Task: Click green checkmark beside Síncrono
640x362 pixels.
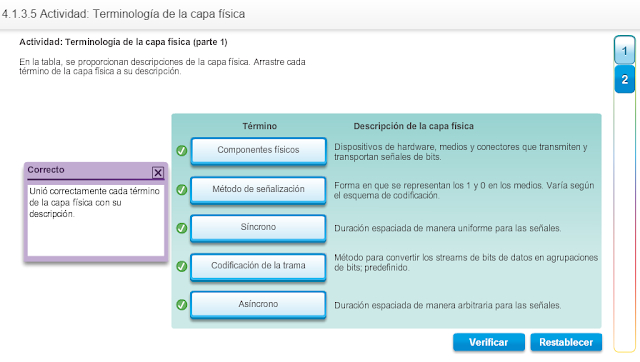Action: [x=182, y=228]
